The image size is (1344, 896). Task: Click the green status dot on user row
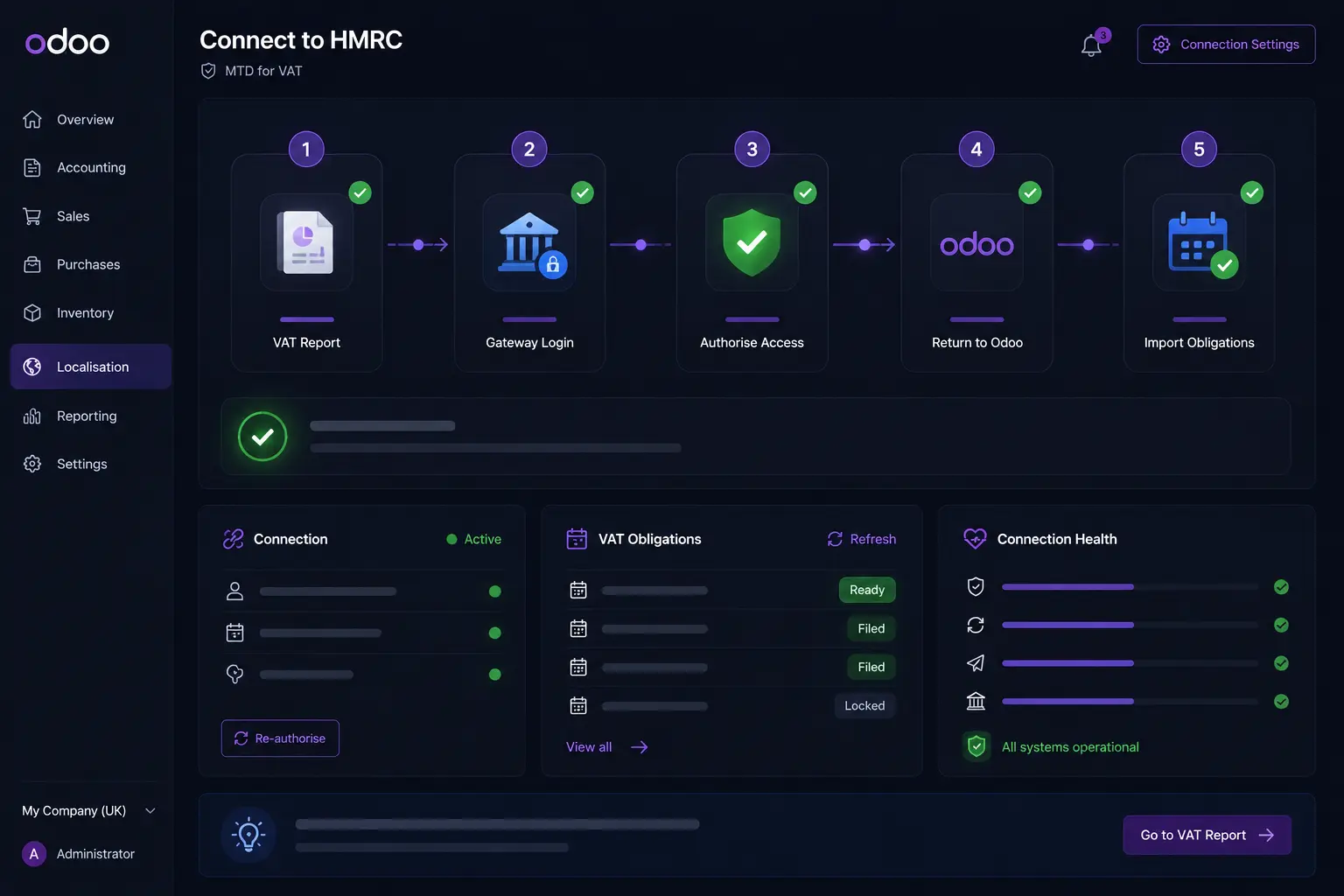click(x=494, y=591)
